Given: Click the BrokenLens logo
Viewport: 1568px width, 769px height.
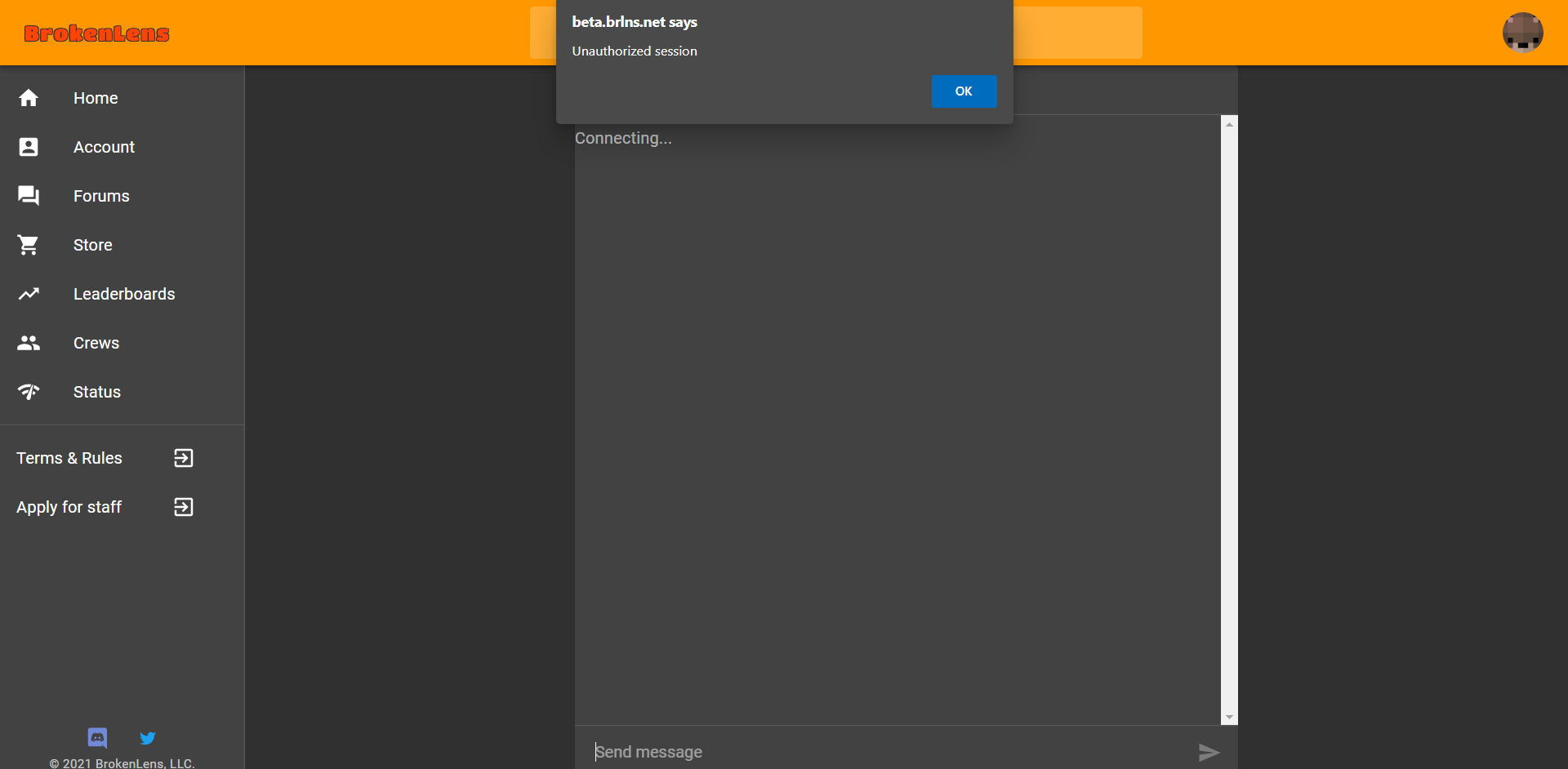Looking at the screenshot, I should pyautogui.click(x=96, y=33).
